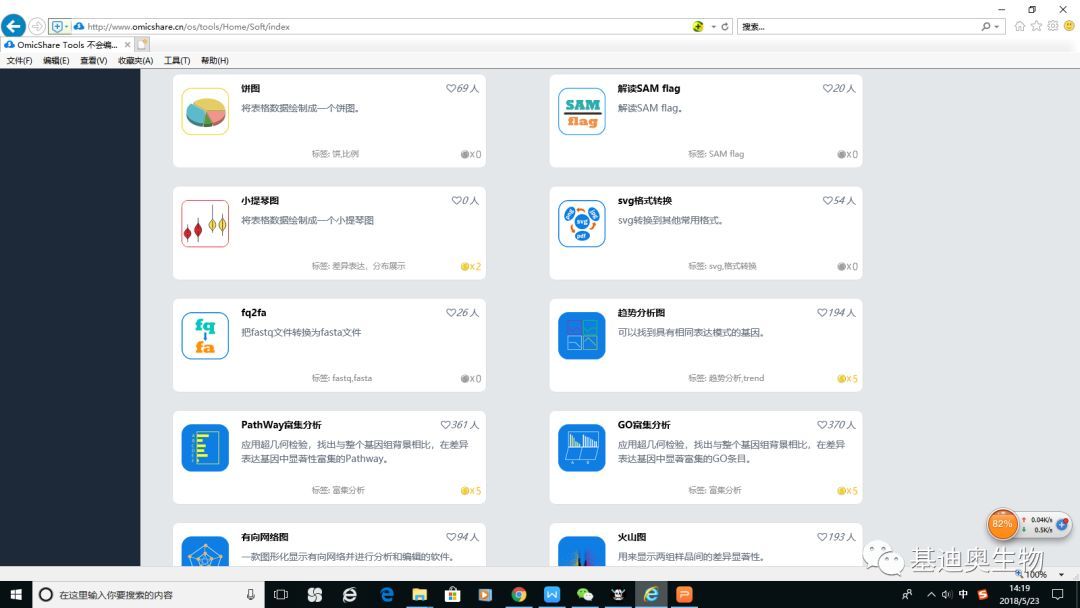Screen dimensions: 1080x608
Task: Expand the search provider dropdown arrow
Action: coord(997,27)
